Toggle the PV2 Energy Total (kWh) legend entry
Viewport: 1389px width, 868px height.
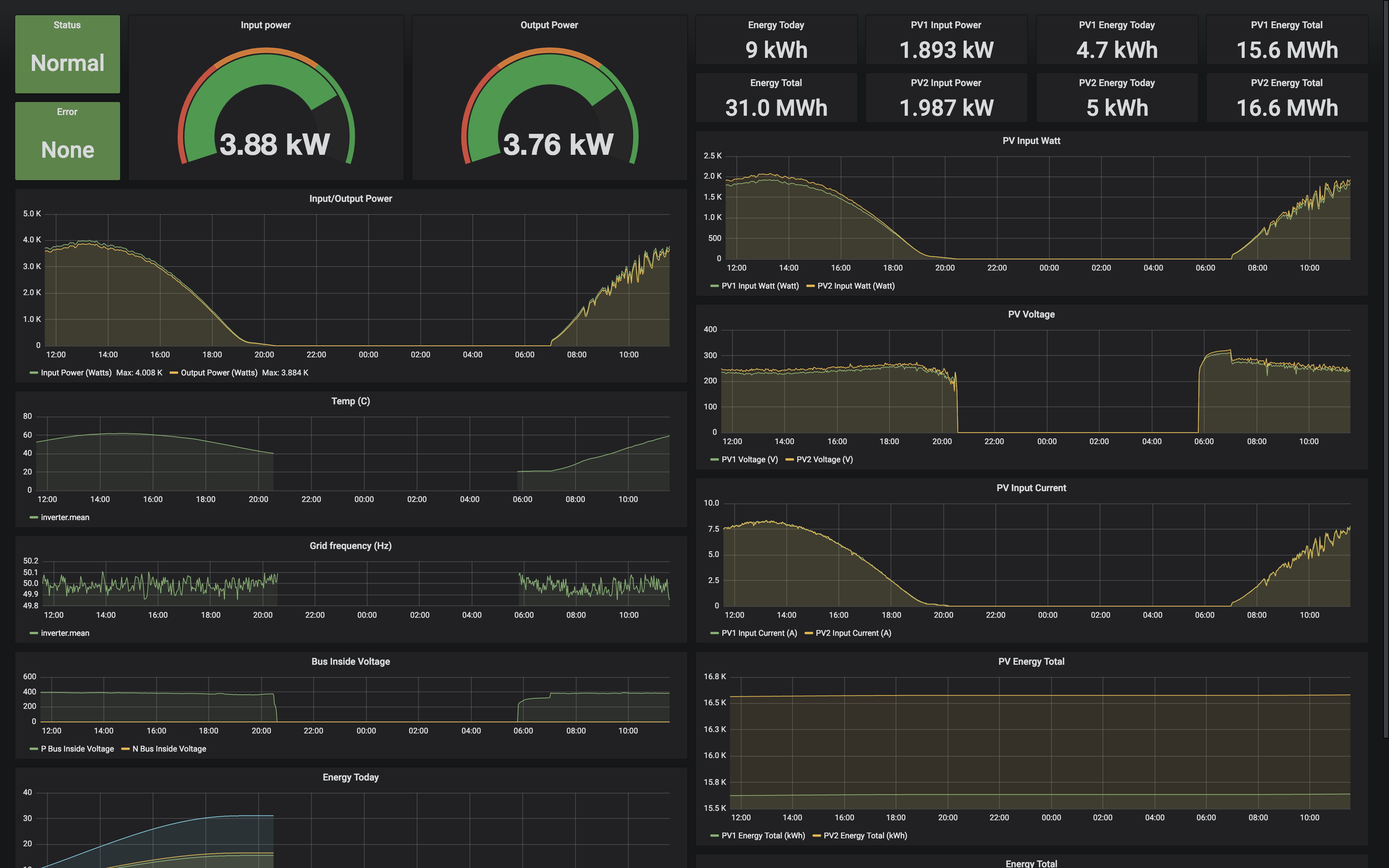pos(865,836)
